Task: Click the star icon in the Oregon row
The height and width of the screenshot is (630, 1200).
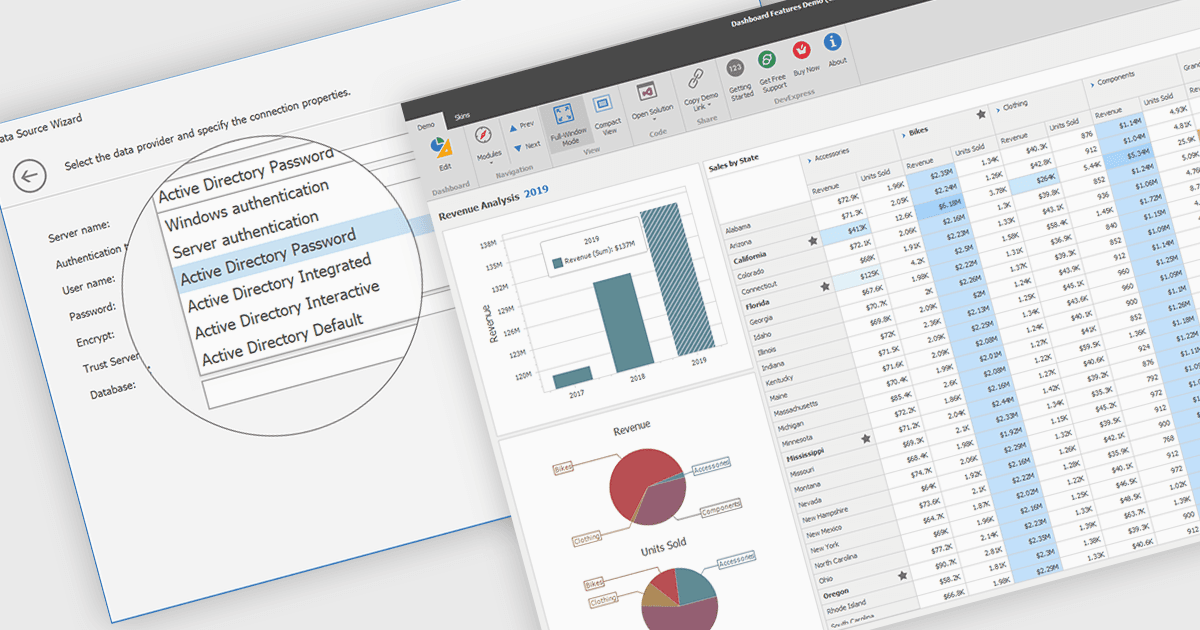Action: coord(903,576)
